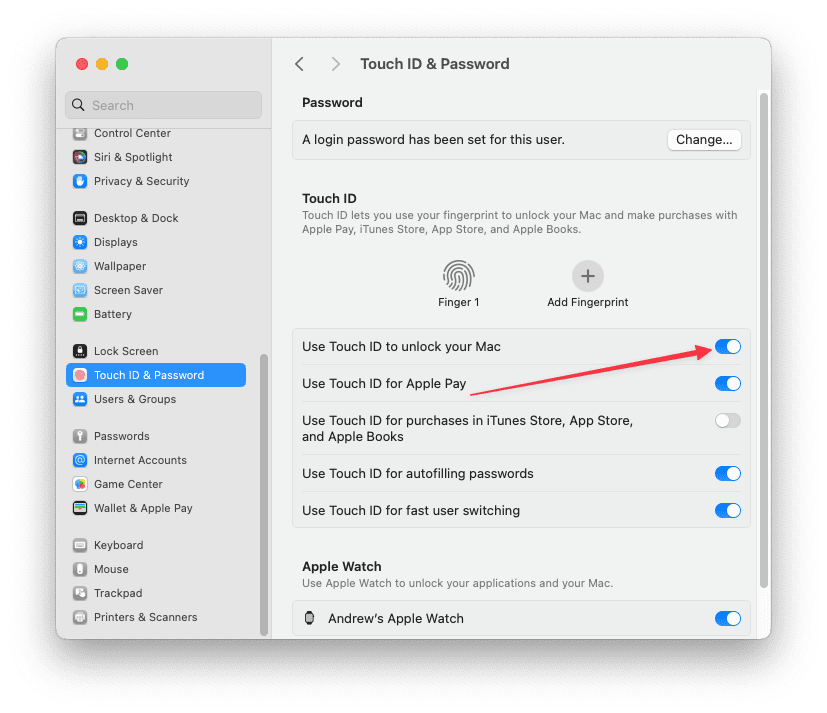
Task: Toggle Use Touch ID to unlock your Mac
Action: (x=728, y=346)
